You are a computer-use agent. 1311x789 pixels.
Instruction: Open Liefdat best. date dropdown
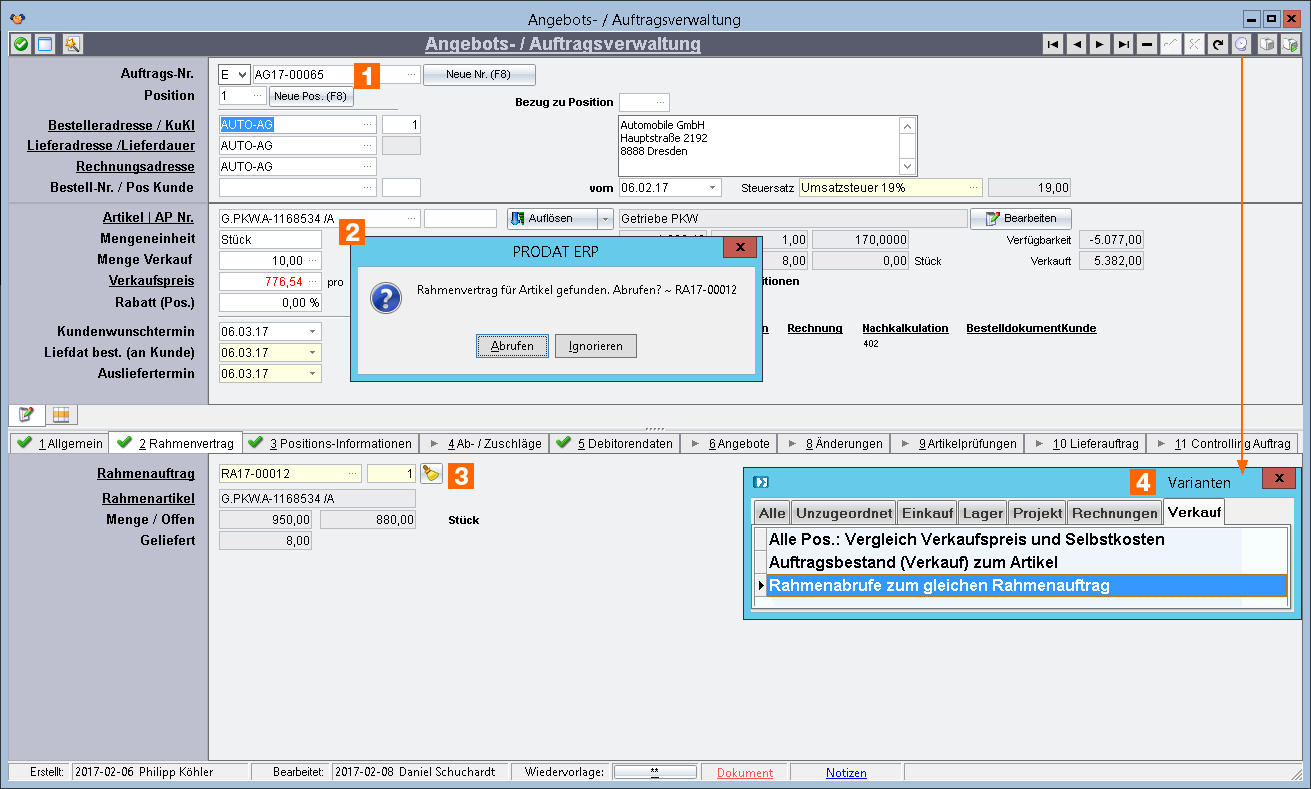[312, 353]
